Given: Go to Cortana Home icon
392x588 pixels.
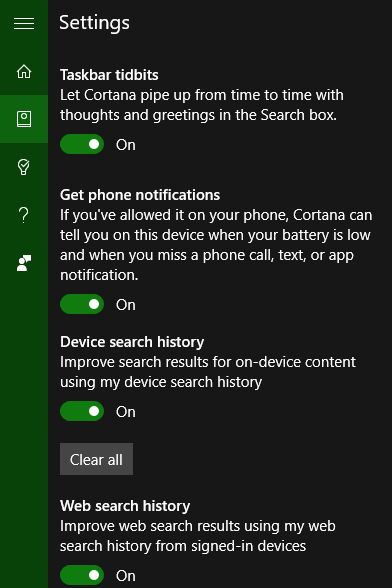Looking at the screenshot, I should 24,71.
